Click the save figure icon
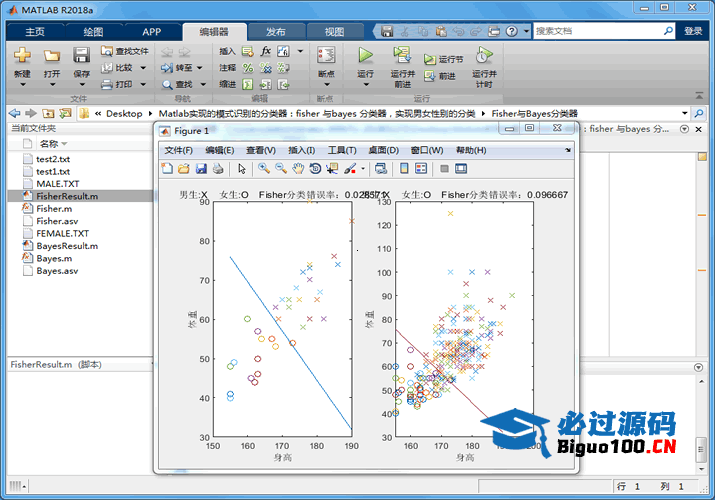The width and height of the screenshot is (715, 500). [x=201, y=168]
